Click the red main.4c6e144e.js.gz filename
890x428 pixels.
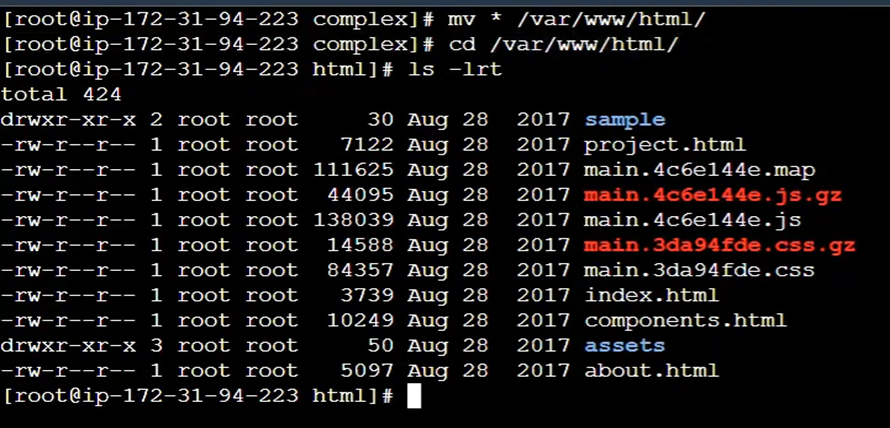[x=713, y=195]
